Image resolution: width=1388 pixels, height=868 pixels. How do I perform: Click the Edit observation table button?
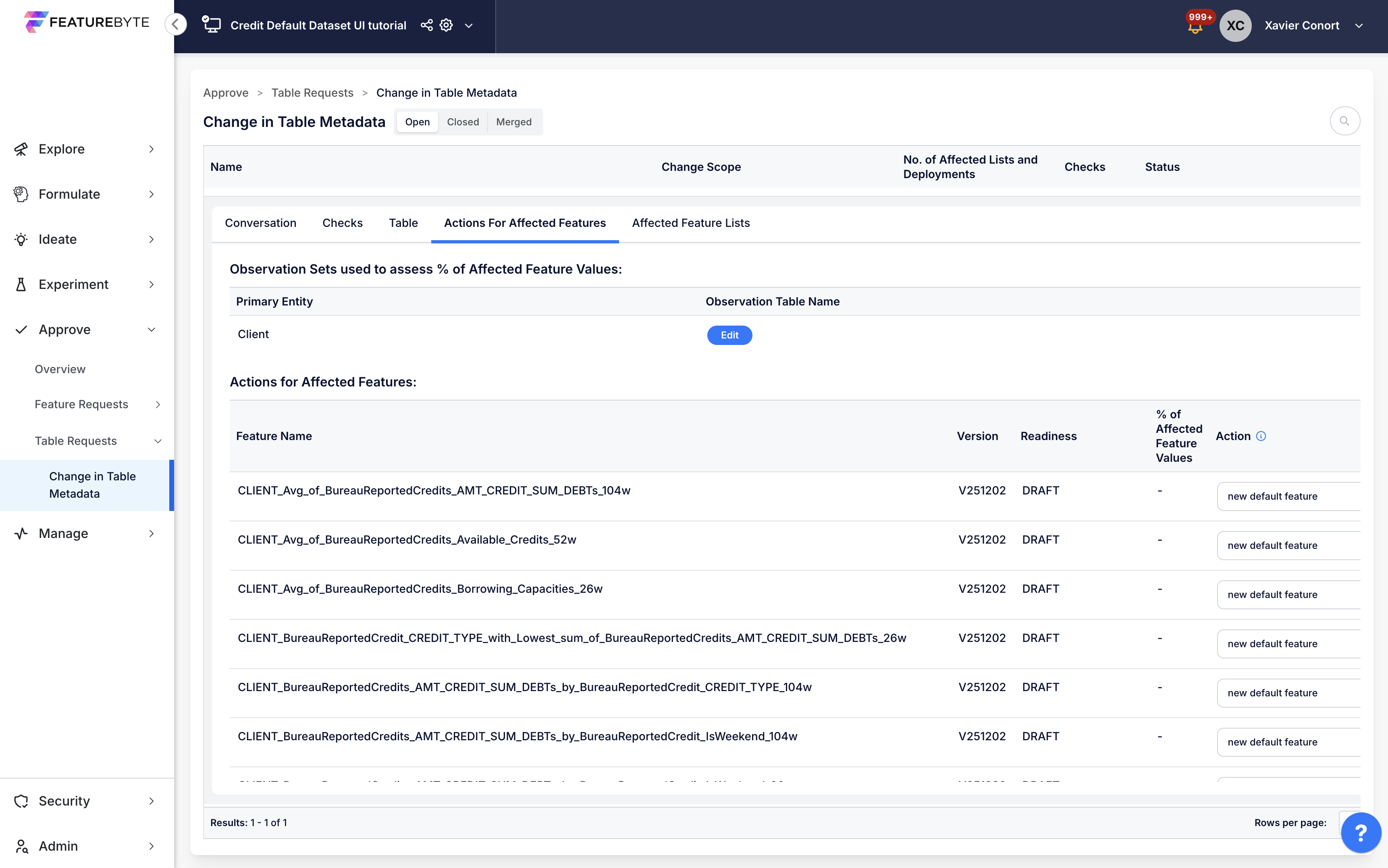tap(729, 335)
